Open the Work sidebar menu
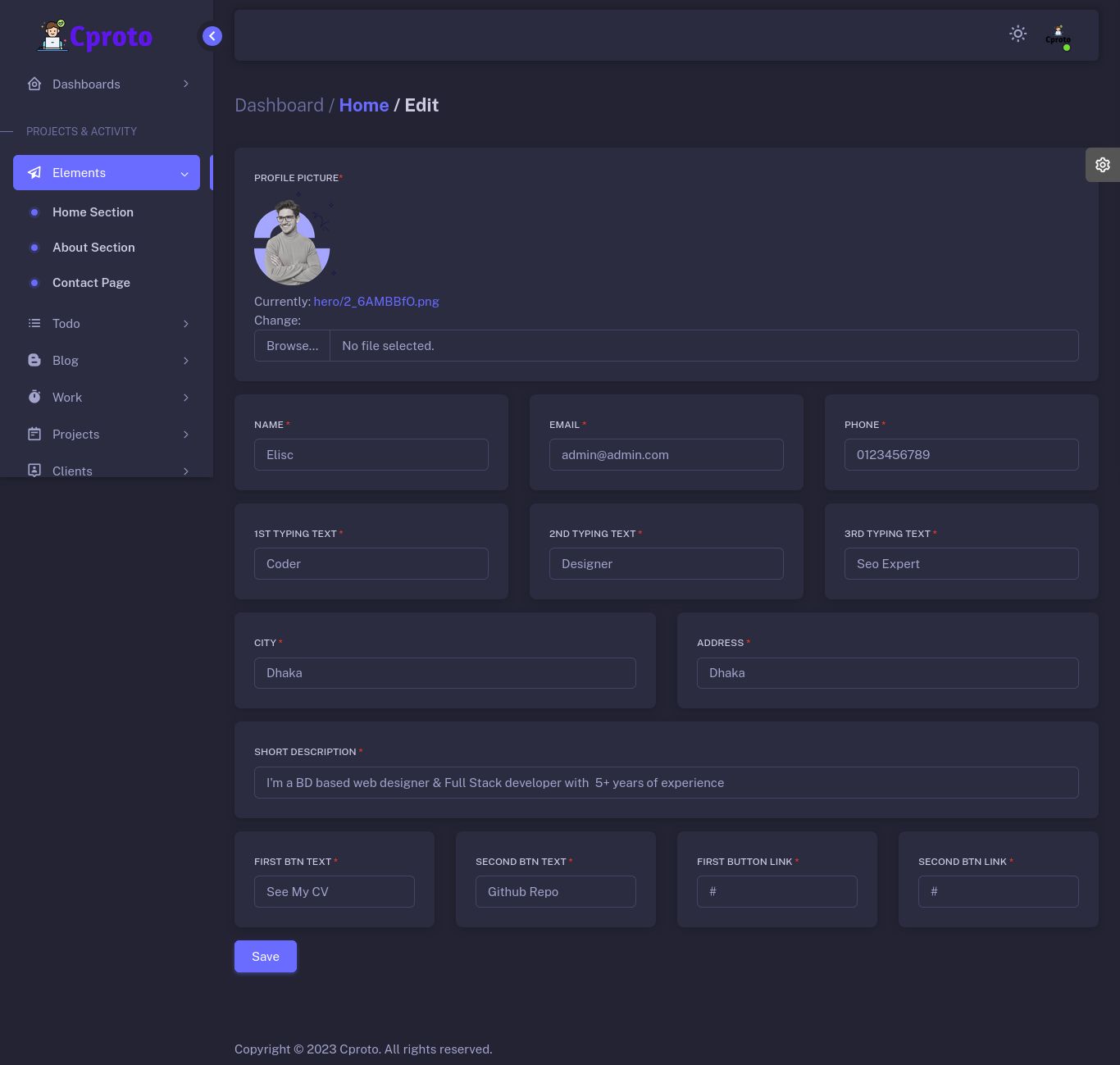1120x1065 pixels. coord(107,397)
